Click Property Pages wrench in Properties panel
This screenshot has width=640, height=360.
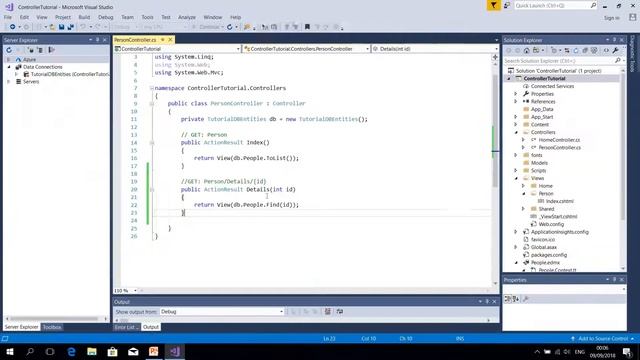(526, 299)
